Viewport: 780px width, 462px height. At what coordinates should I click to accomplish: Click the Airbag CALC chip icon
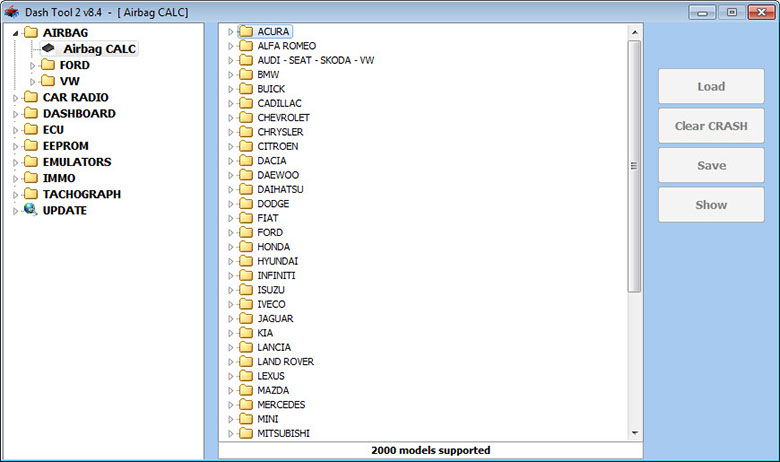pos(48,48)
